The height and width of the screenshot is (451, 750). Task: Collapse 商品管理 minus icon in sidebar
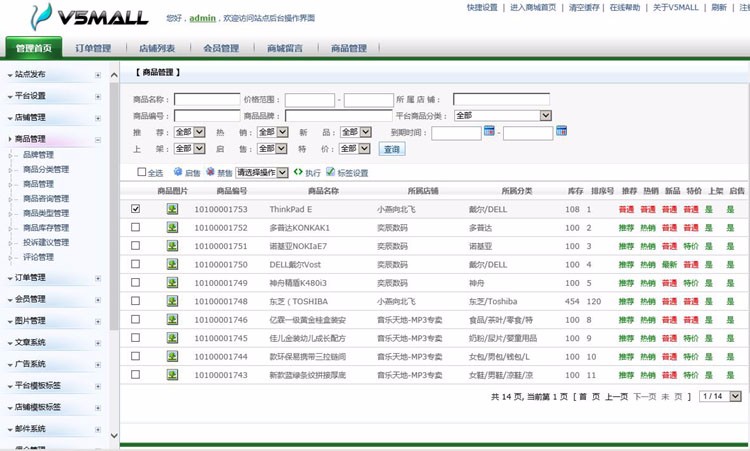98,140
